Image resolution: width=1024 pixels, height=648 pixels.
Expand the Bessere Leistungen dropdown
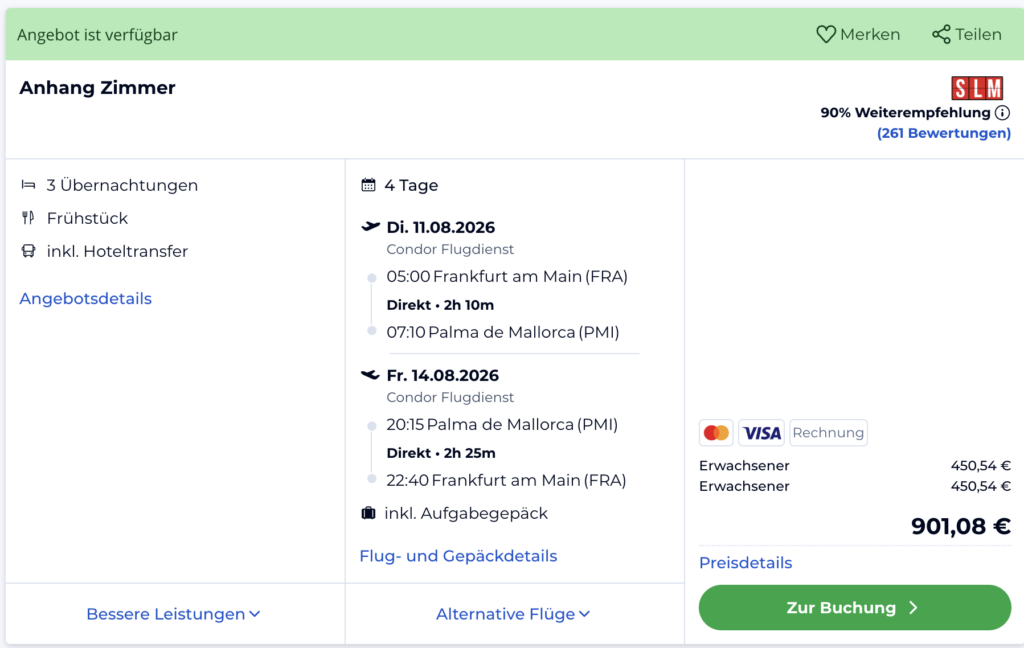[173, 614]
